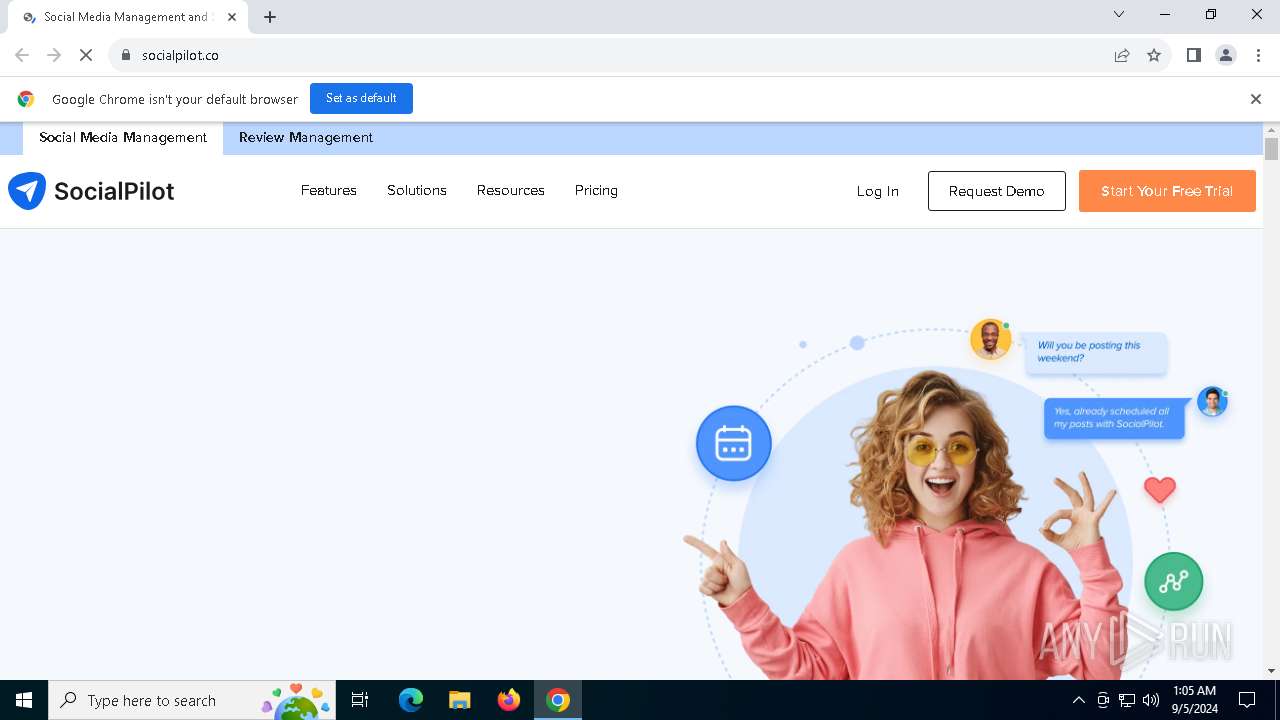Launch Microsoft Edge from taskbar
This screenshot has height=720, width=1280.
(x=411, y=700)
